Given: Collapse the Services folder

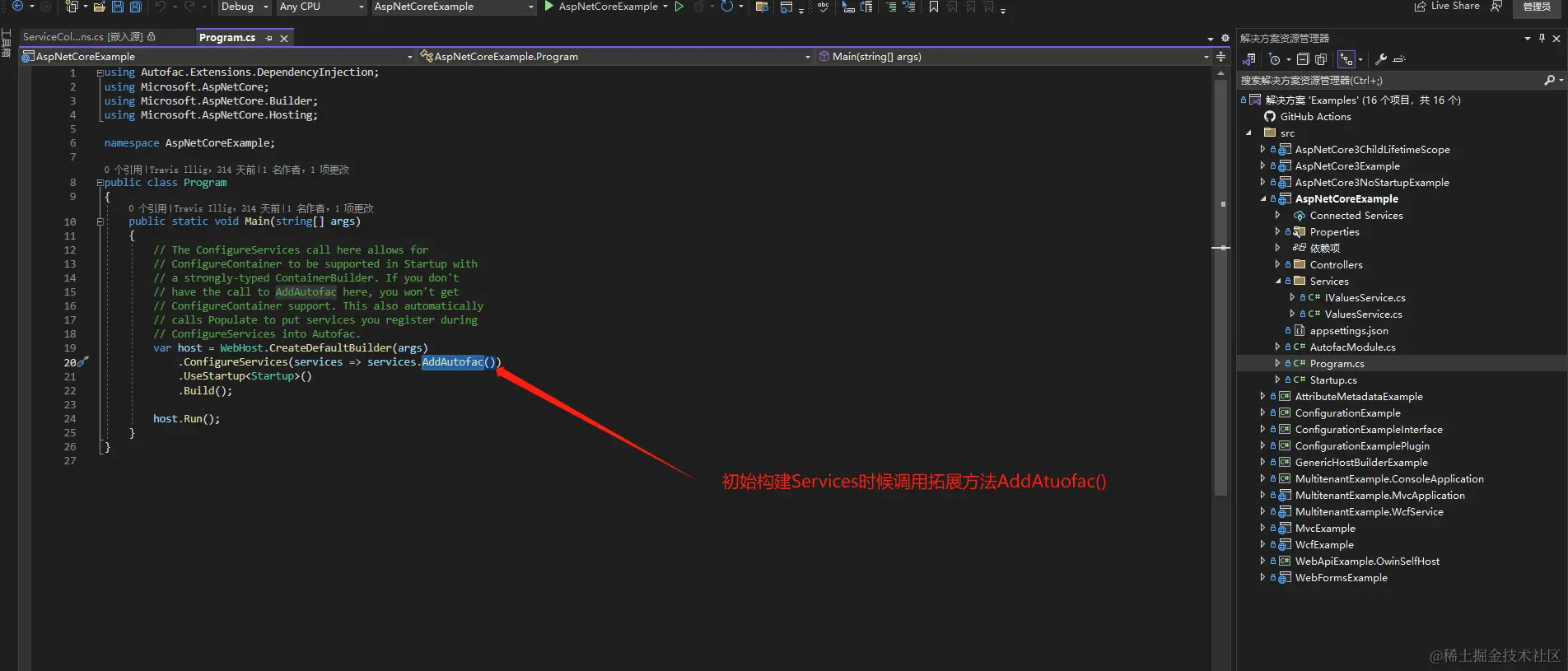Looking at the screenshot, I should [x=1277, y=282].
